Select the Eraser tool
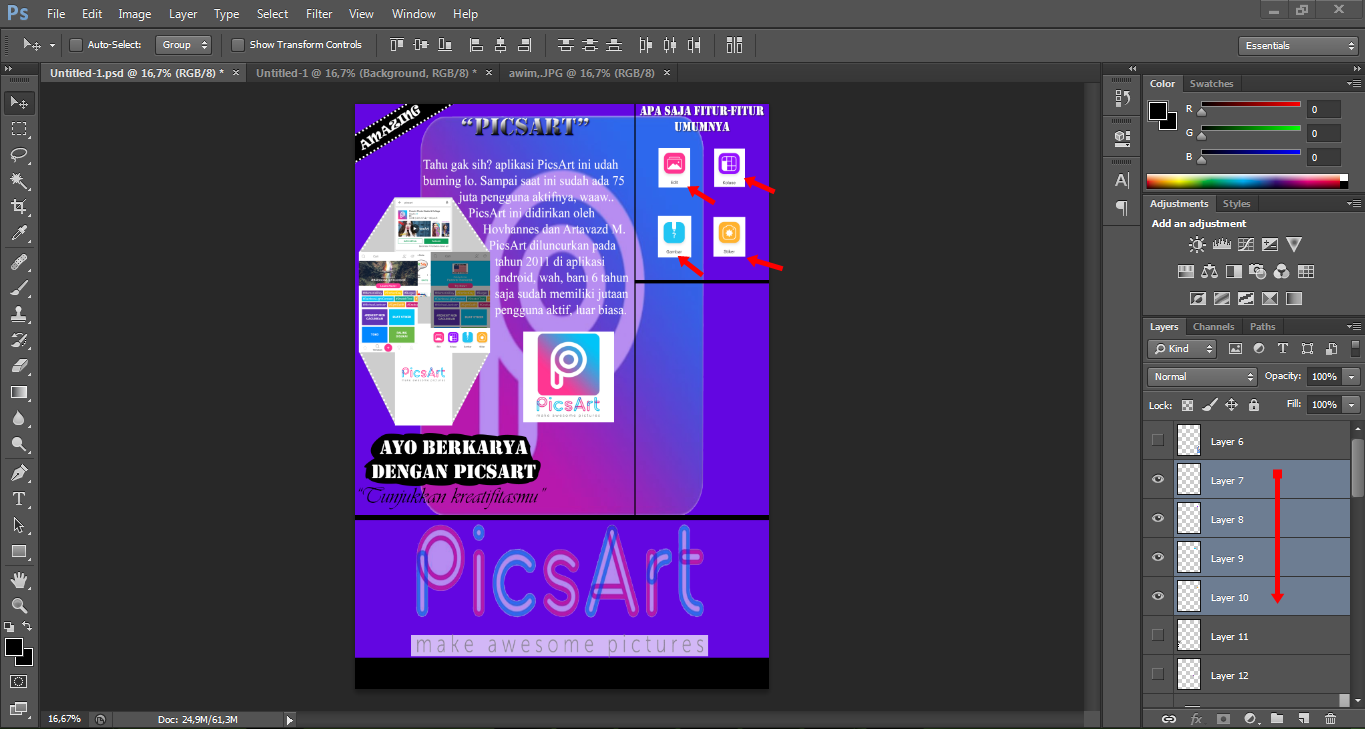 [19, 366]
